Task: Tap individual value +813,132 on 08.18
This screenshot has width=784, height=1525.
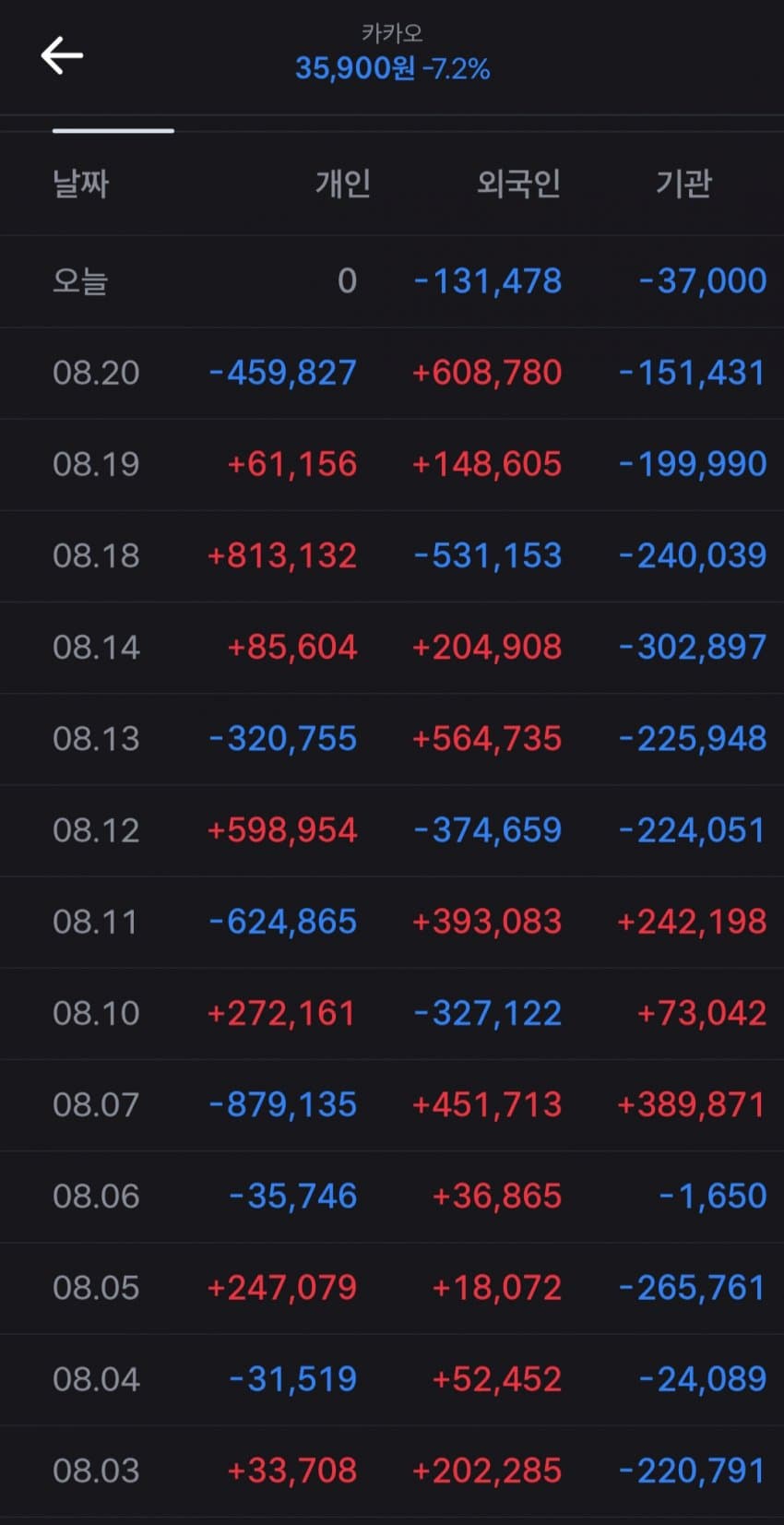Action: point(282,555)
